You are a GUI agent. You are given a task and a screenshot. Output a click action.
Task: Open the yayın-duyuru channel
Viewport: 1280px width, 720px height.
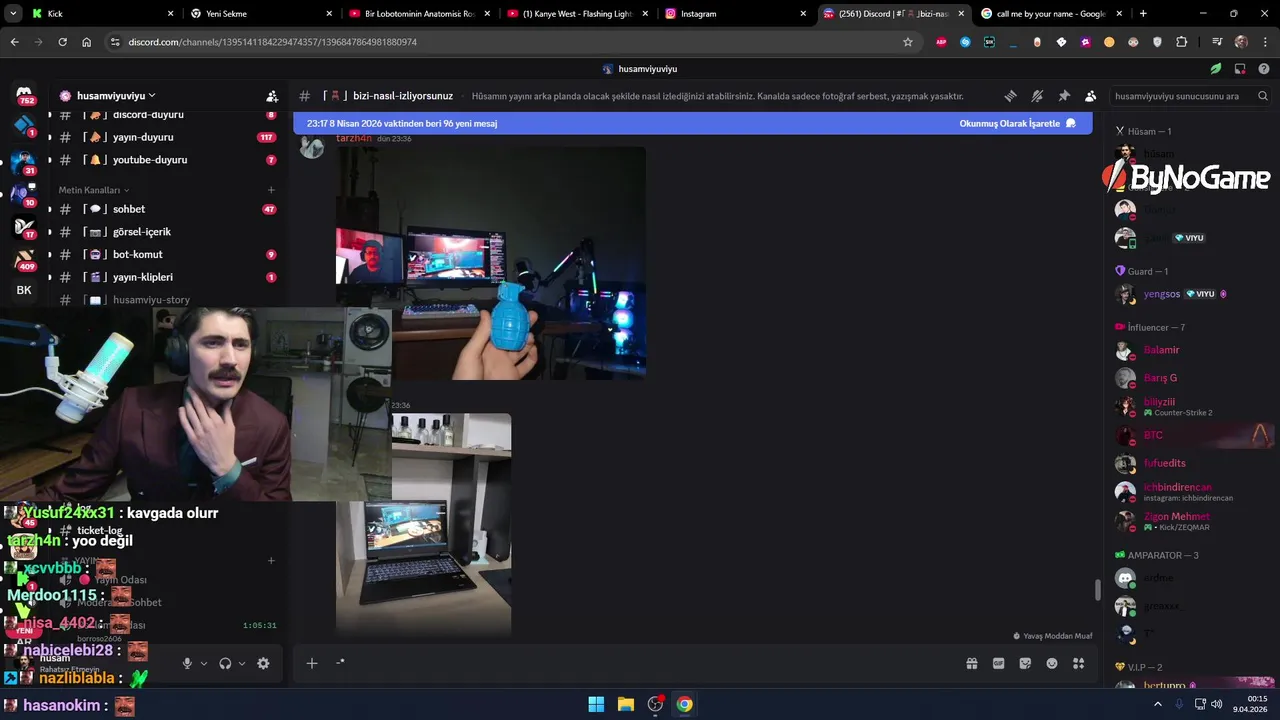click(x=168, y=137)
